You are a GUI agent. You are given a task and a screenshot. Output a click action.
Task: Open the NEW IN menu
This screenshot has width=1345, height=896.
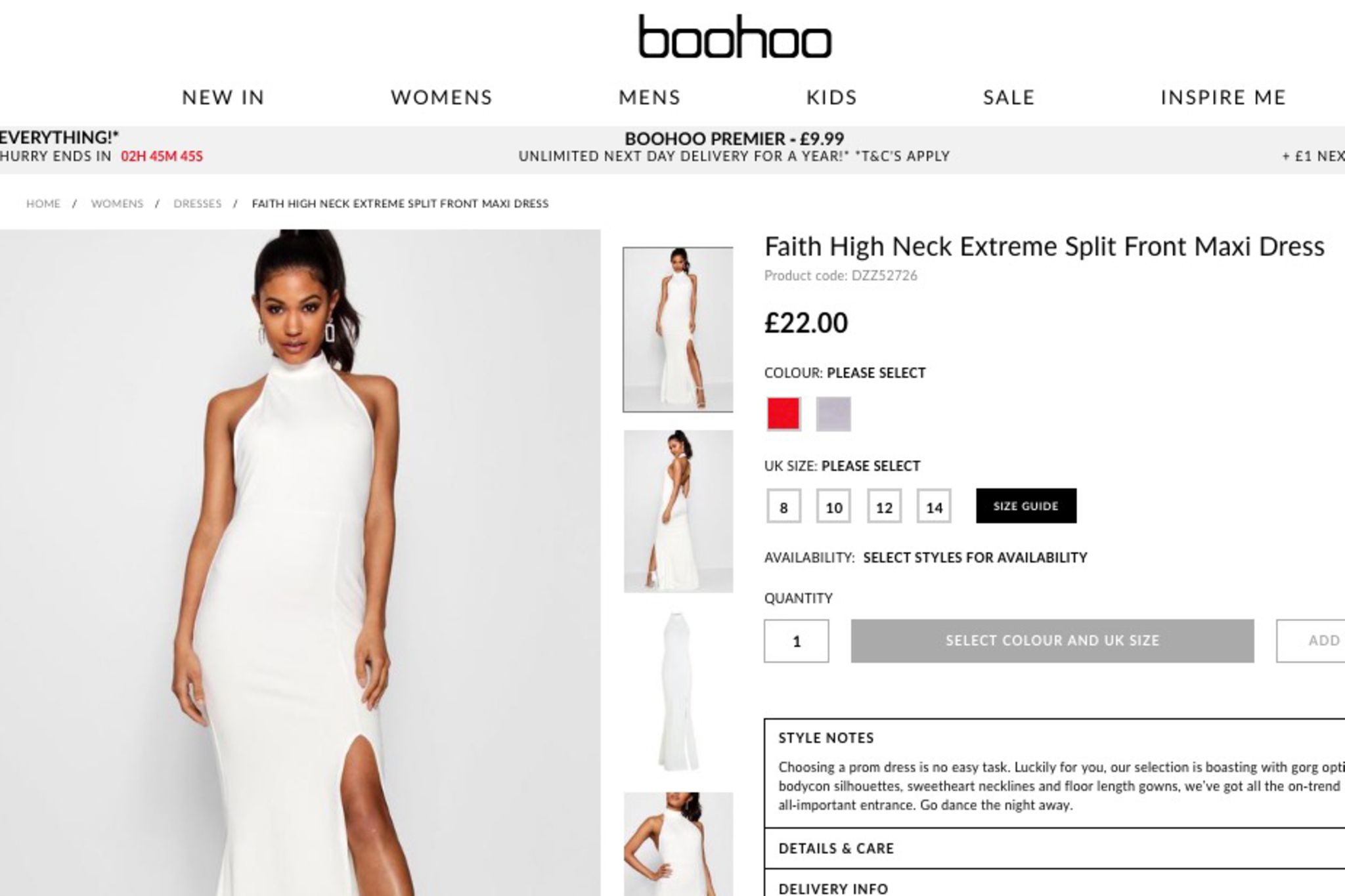click(x=223, y=97)
